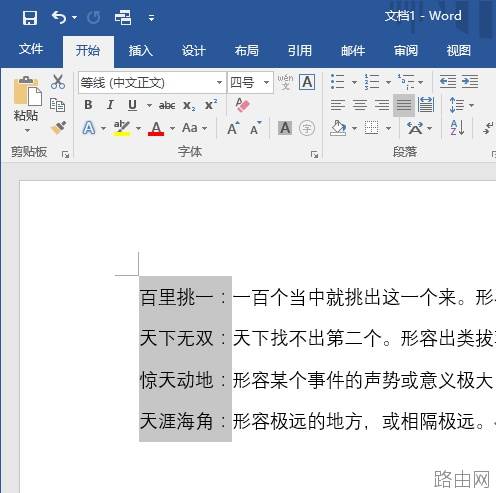Select the 邮件 tab

[x=353, y=51]
